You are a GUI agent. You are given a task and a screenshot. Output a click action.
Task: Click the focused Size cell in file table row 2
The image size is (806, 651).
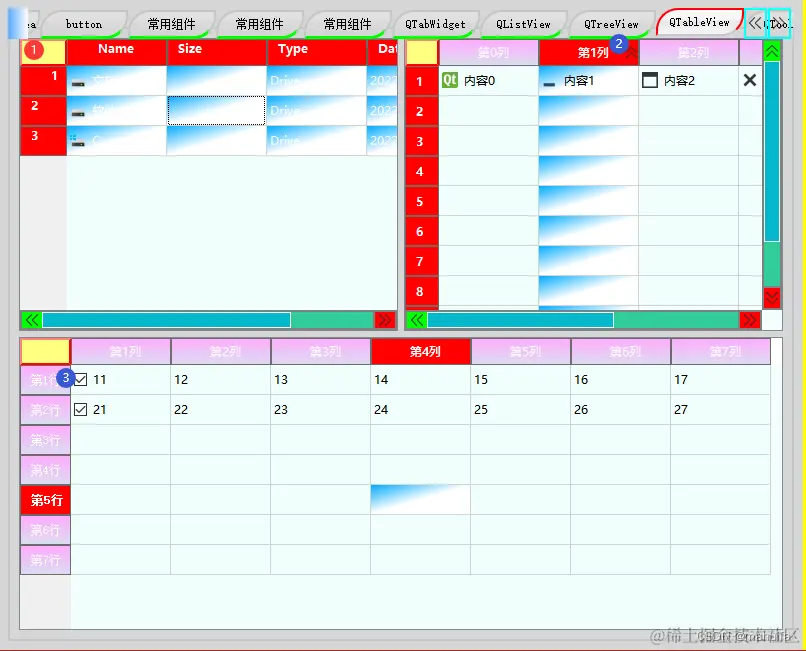216,111
